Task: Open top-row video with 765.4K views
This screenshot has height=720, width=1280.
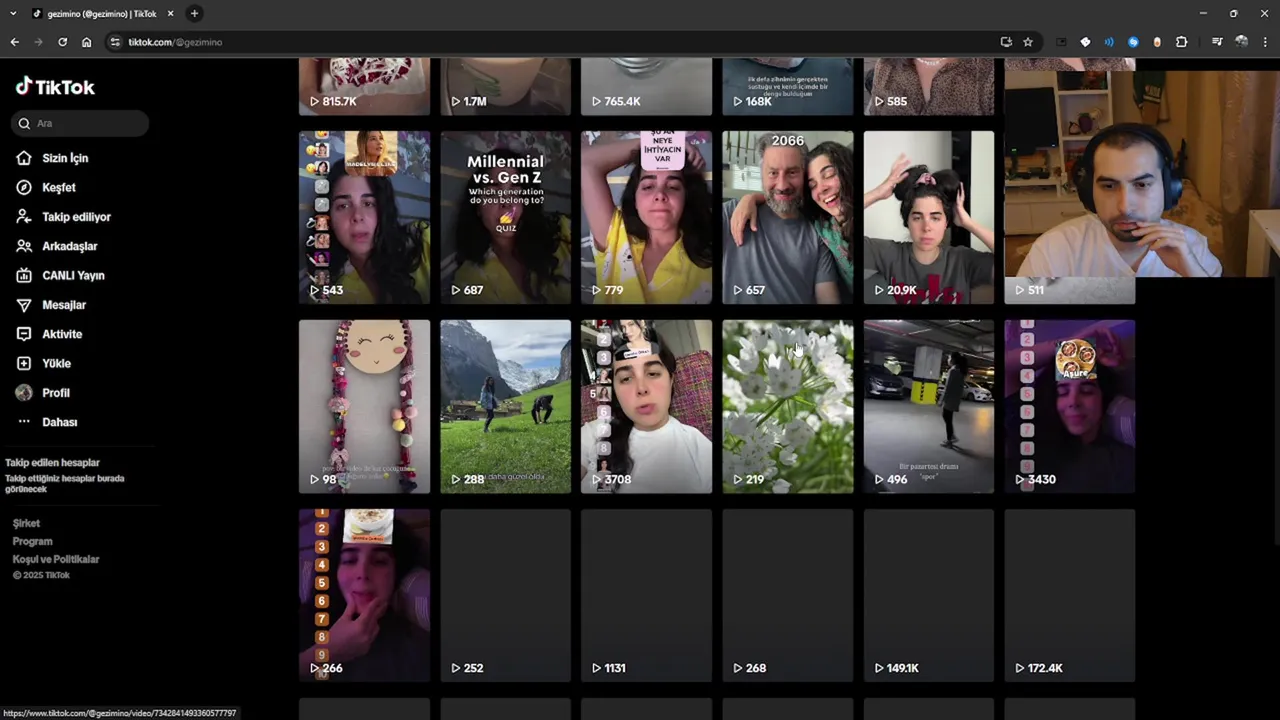Action: click(x=646, y=86)
